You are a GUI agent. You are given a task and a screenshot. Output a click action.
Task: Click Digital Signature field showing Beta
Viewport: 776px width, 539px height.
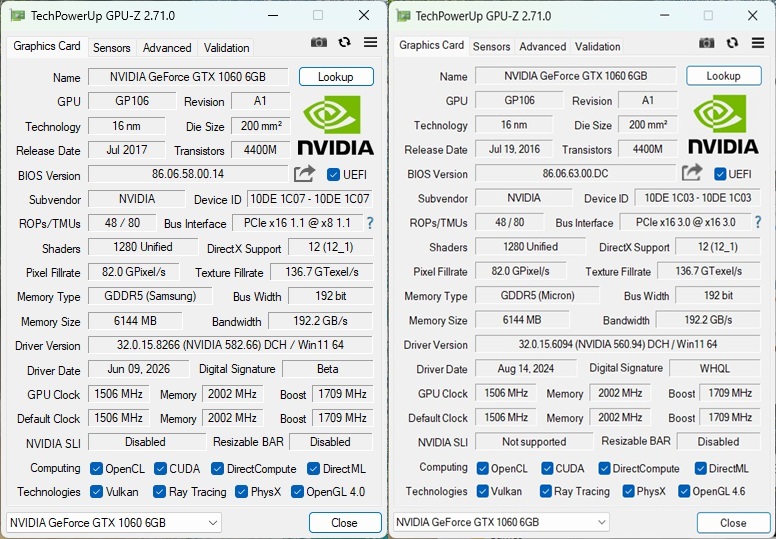click(x=328, y=369)
